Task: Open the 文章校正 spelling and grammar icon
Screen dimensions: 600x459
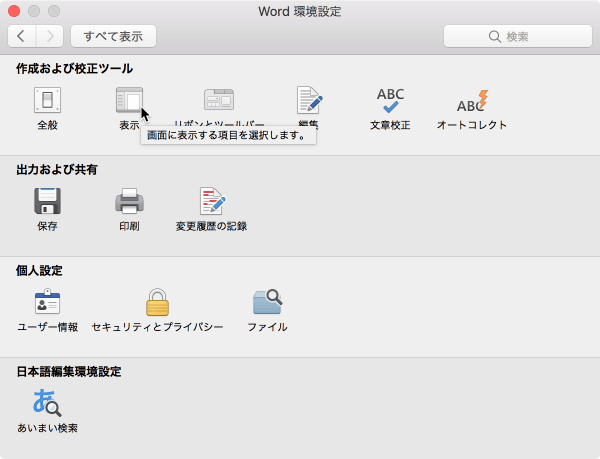Action: pos(390,100)
